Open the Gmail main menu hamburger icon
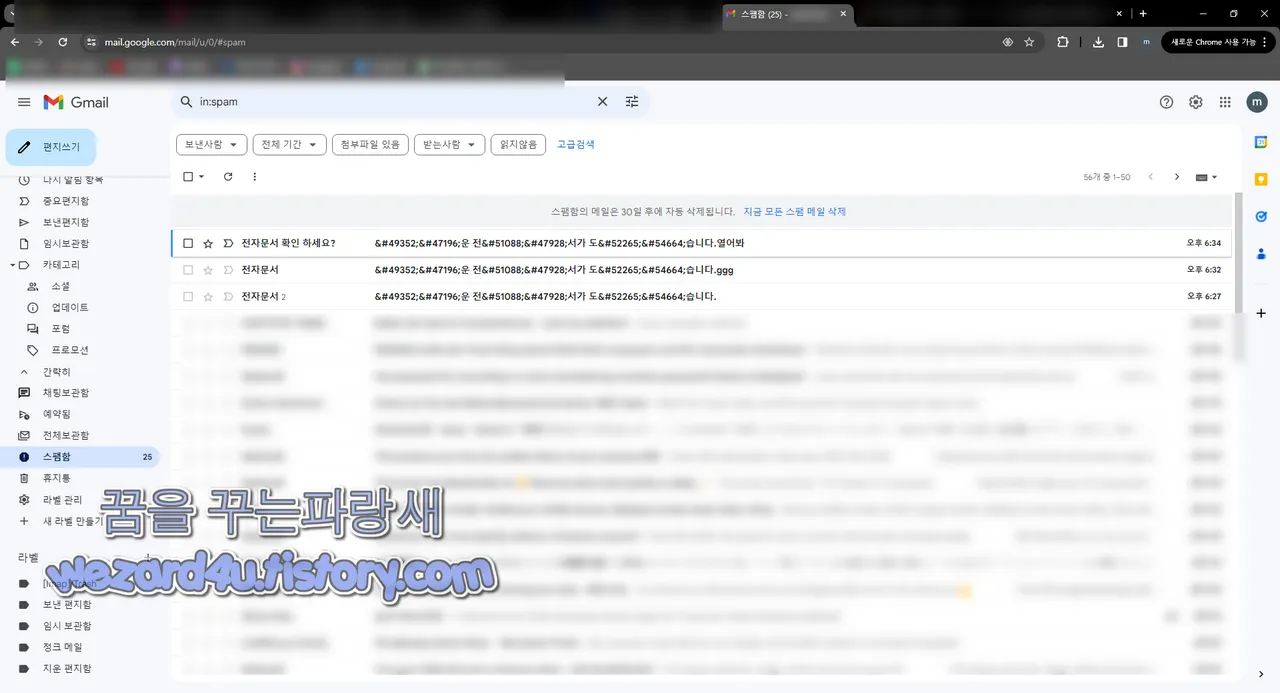This screenshot has width=1280, height=693. point(24,102)
